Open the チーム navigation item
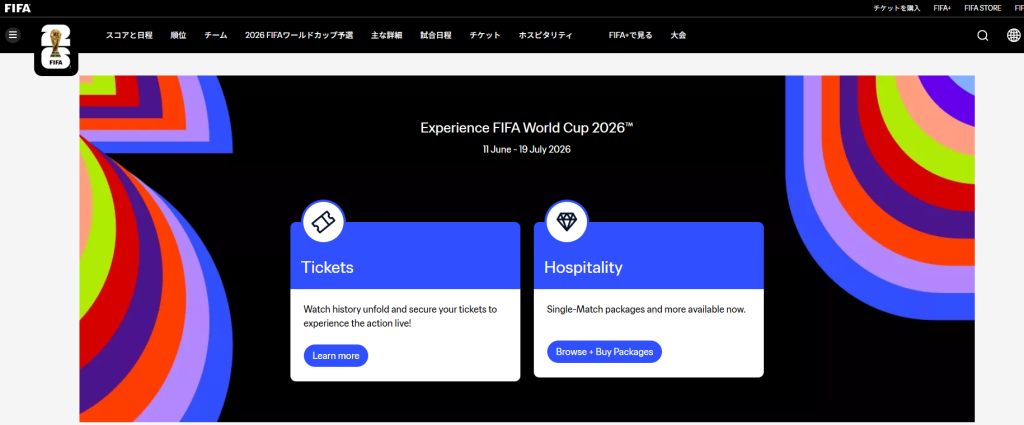 tap(215, 36)
